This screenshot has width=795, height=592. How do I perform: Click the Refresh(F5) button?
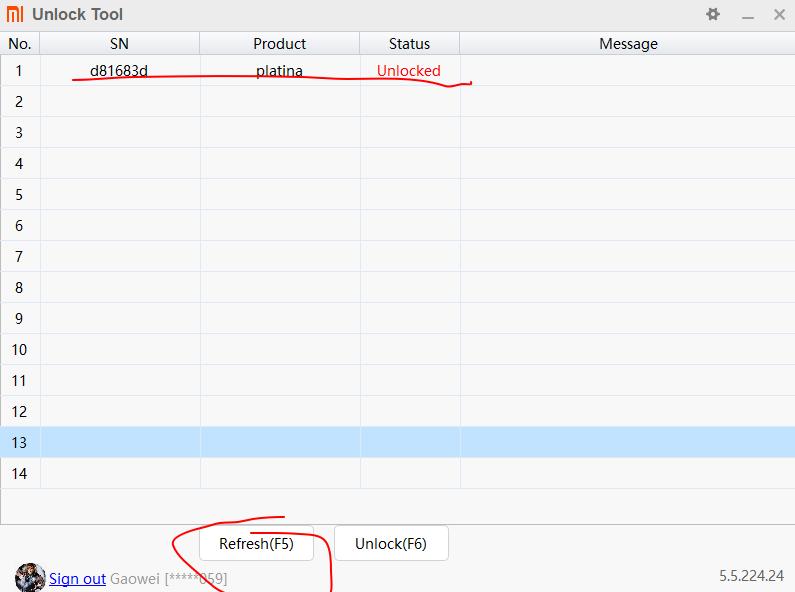click(x=256, y=543)
